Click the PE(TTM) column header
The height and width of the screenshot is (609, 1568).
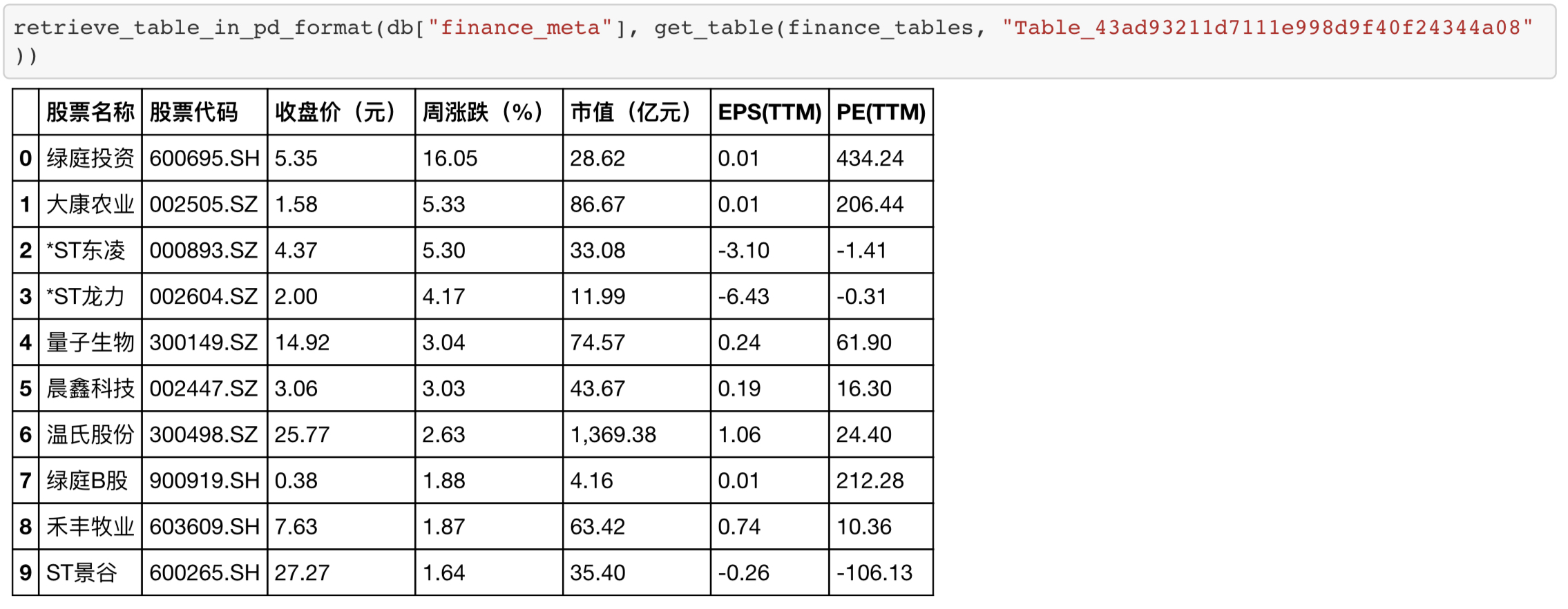(881, 112)
